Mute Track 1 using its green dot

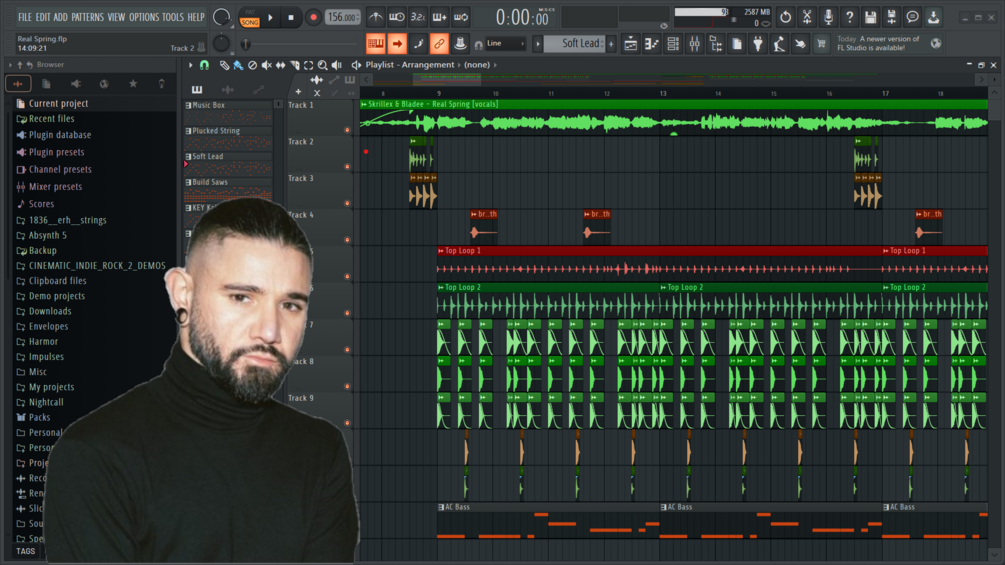[347, 130]
